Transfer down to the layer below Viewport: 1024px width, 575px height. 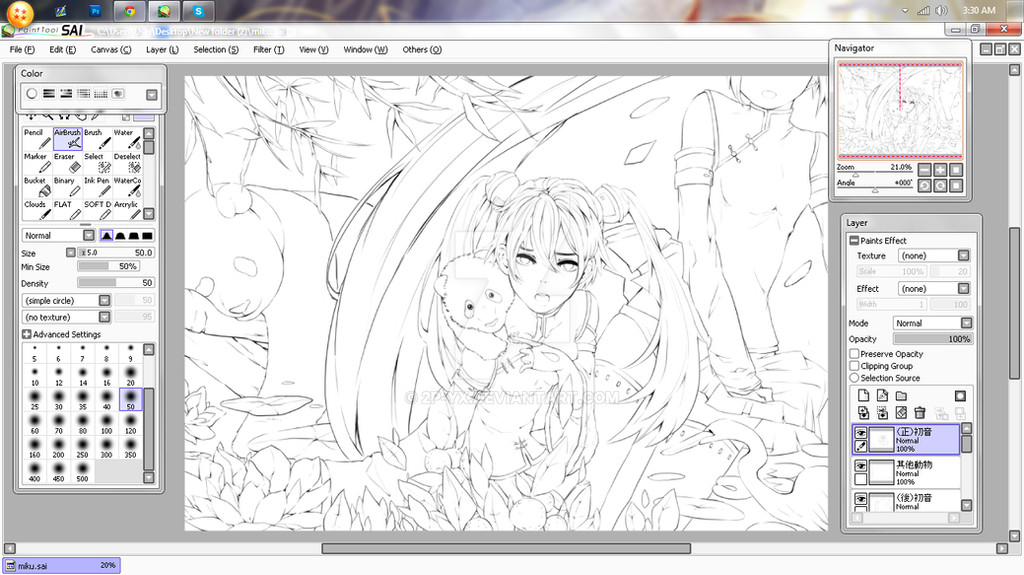(863, 413)
